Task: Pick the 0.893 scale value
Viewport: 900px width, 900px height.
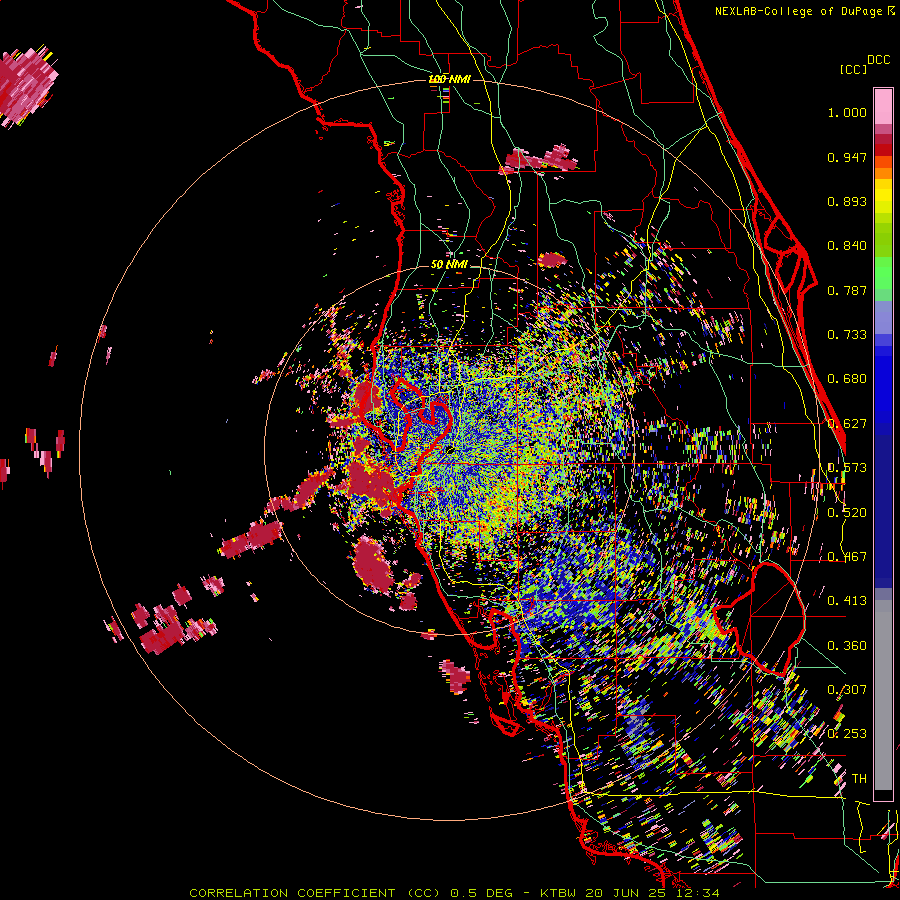Action: (847, 201)
